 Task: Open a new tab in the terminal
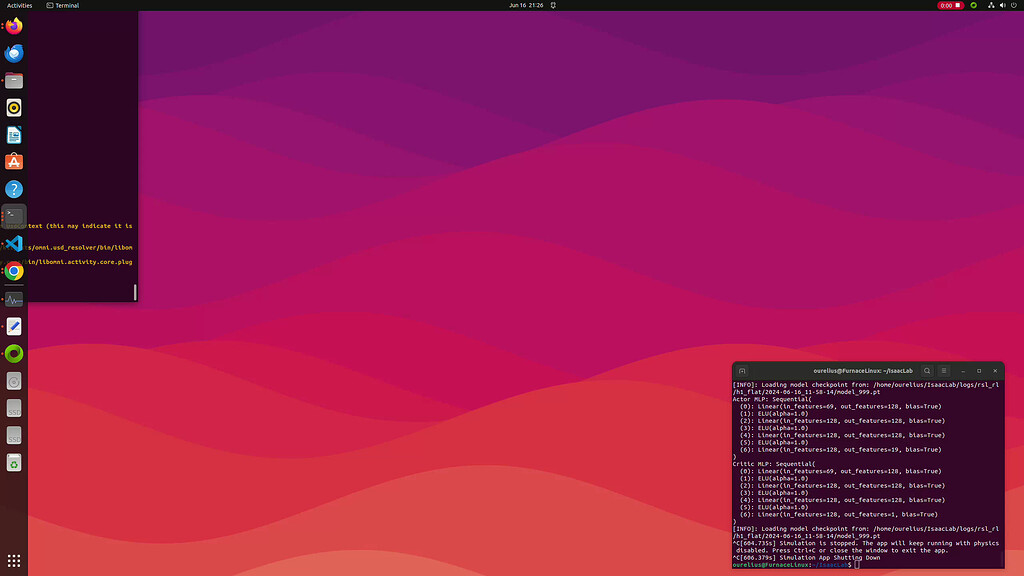pyautogui.click(x=743, y=371)
